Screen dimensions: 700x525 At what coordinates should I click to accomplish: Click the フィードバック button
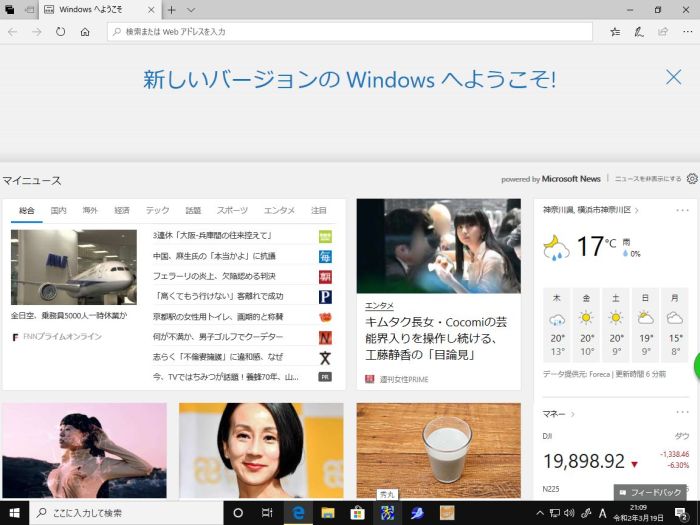[x=651, y=493]
